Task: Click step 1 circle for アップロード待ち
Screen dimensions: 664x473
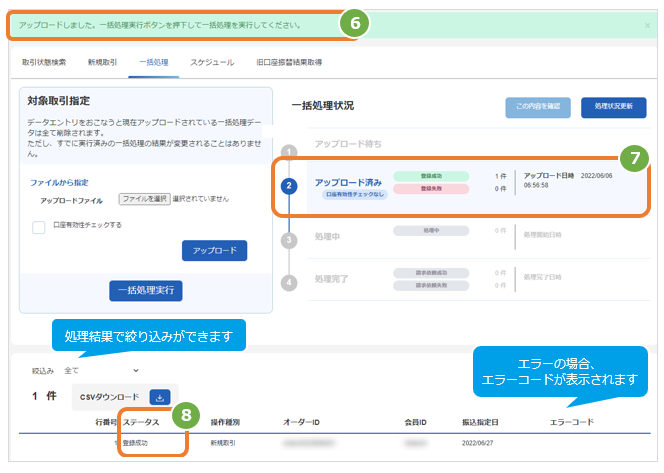Action: click(x=289, y=151)
